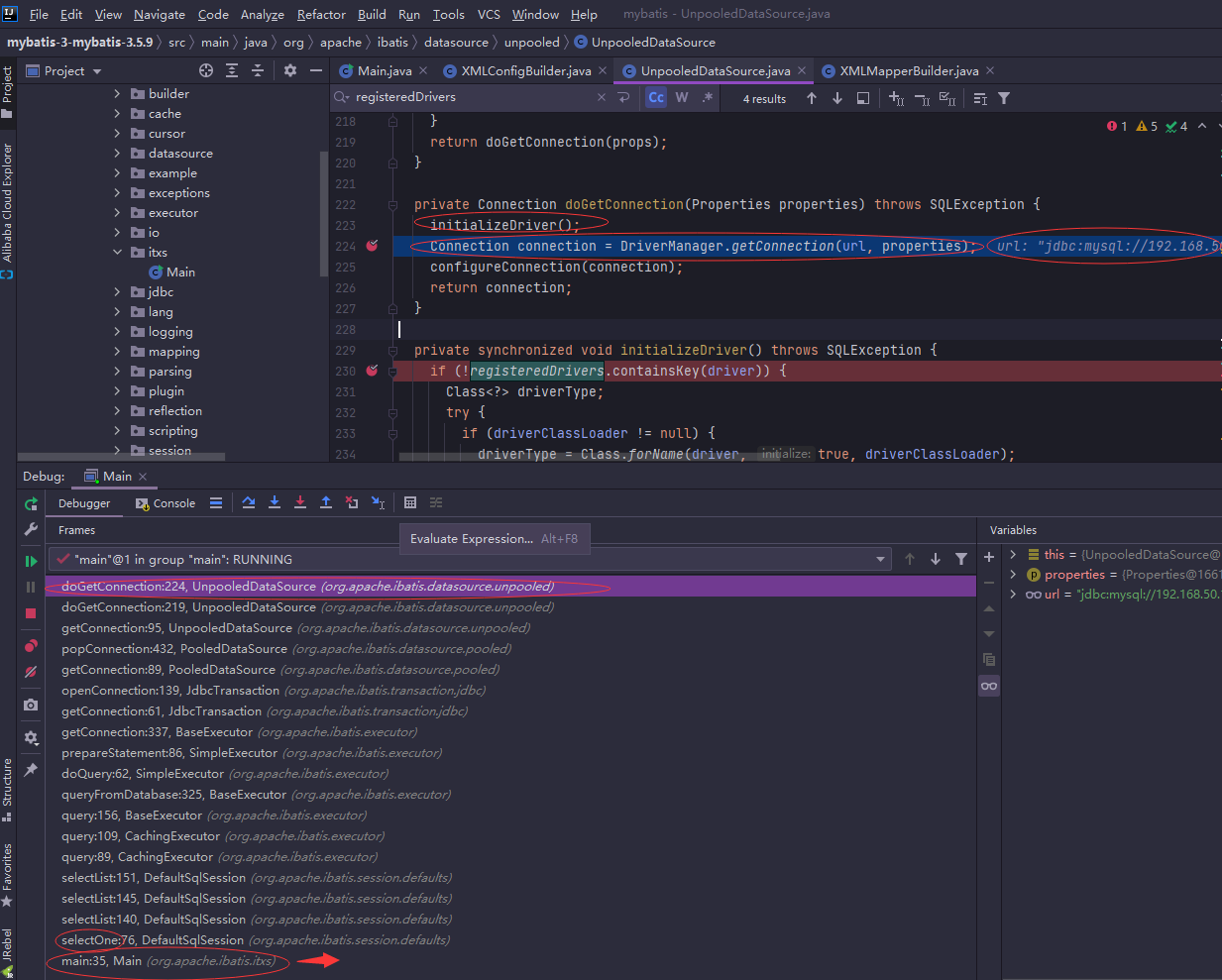The image size is (1222, 980).
Task: Switch to Console tab in debugger
Action: coord(166,503)
